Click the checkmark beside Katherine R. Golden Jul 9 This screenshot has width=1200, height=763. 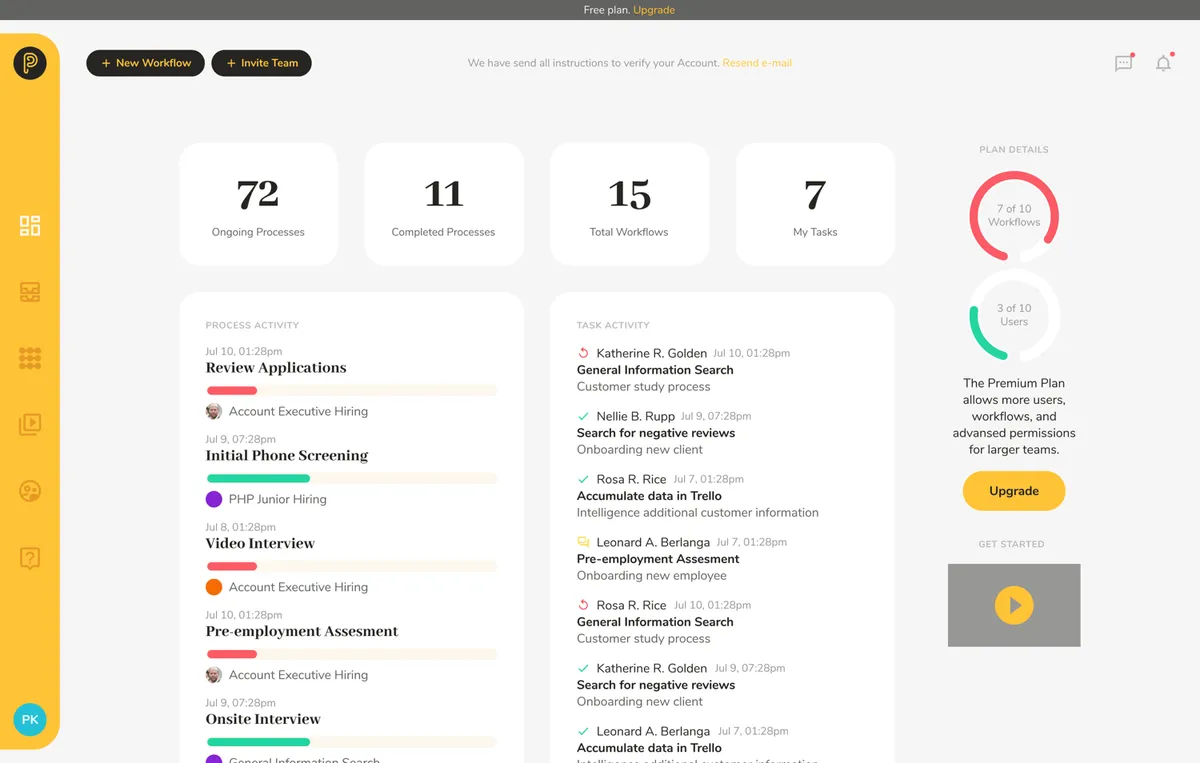[x=584, y=668]
